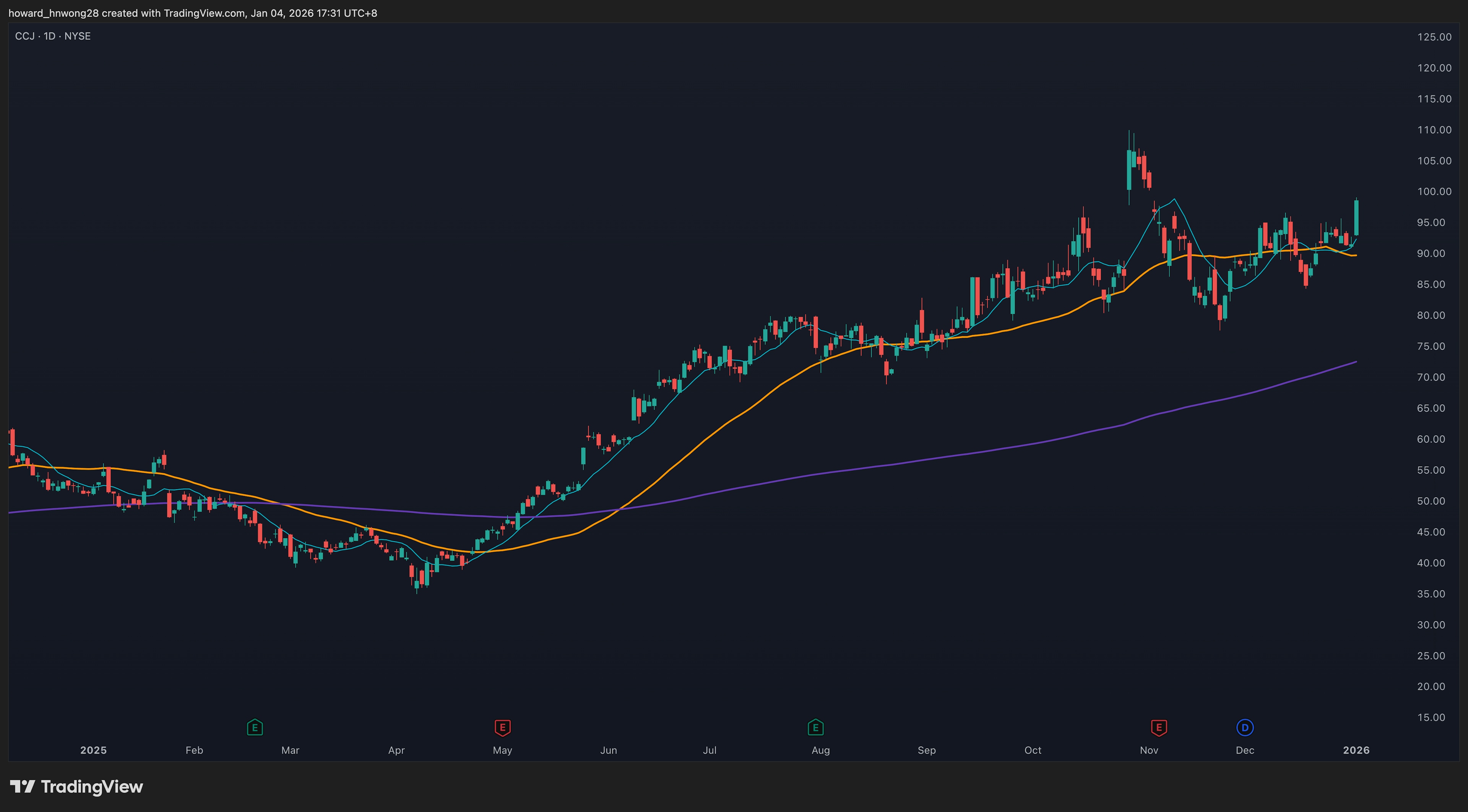1468x812 pixels.
Task: Click the CCJ · 1D · NYSE symbol label
Action: (53, 36)
